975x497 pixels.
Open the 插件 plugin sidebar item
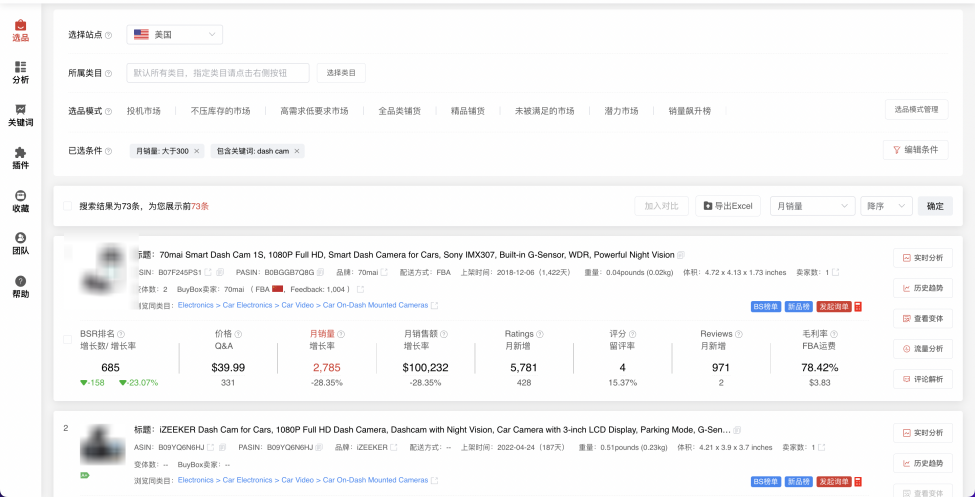(x=21, y=159)
